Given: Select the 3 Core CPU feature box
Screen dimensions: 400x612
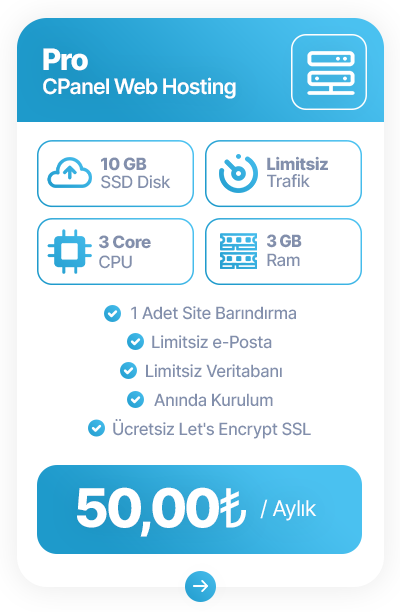Looking at the screenshot, I should pos(116,251).
